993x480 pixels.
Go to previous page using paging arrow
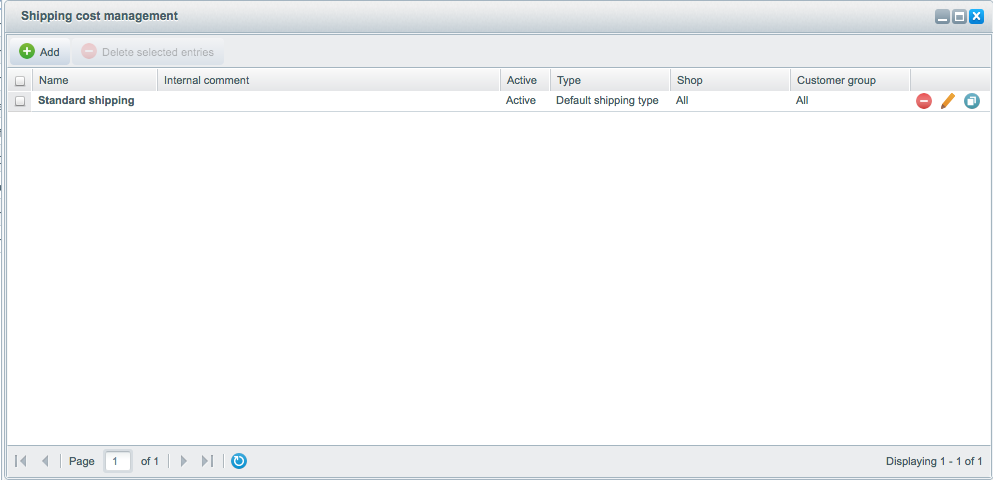tap(45, 461)
